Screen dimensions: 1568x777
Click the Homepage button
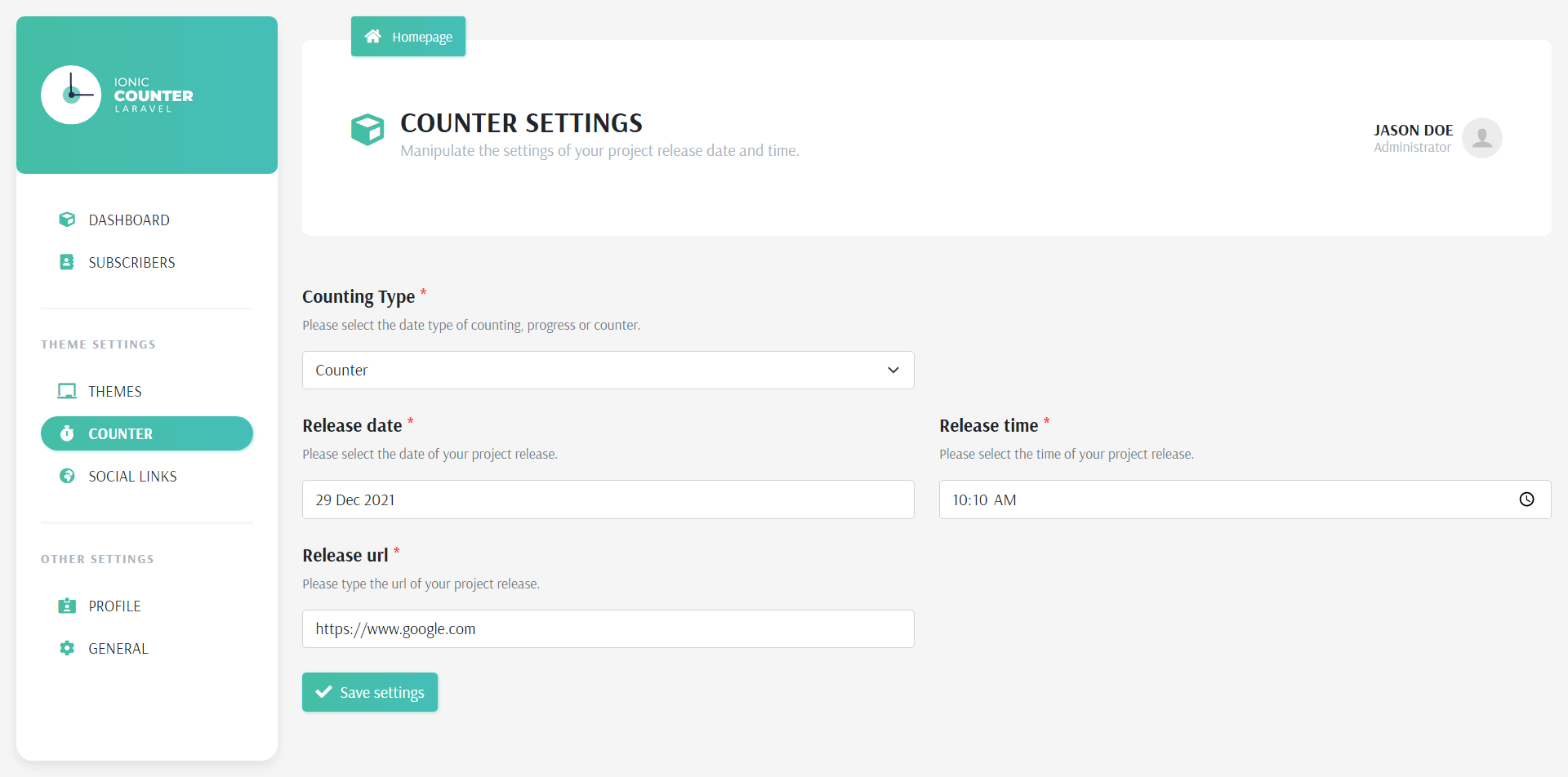coord(408,36)
